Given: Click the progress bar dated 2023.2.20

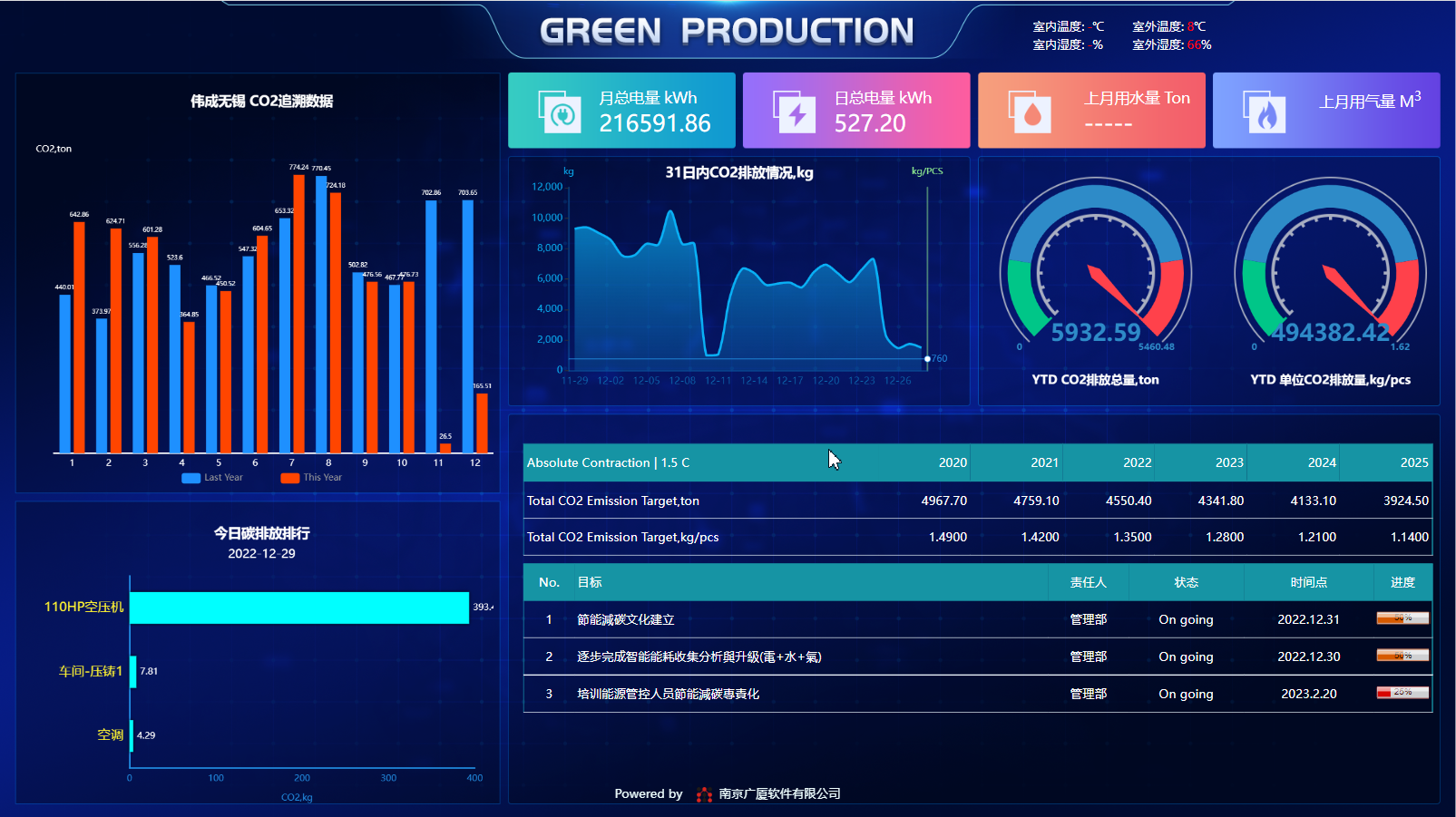Looking at the screenshot, I should click(x=1402, y=694).
